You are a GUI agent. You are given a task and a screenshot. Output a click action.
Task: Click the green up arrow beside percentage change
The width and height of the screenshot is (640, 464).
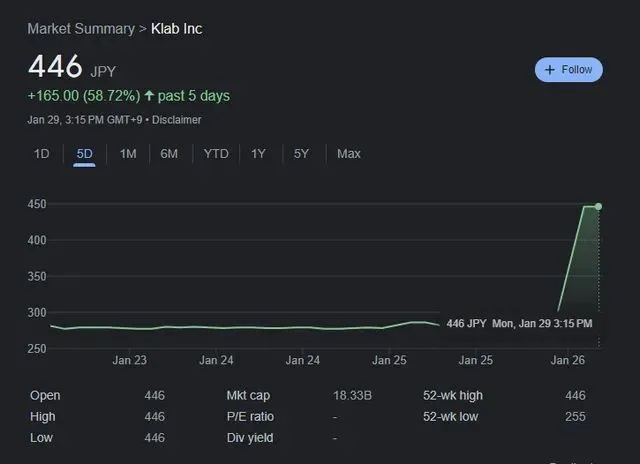[150, 97]
